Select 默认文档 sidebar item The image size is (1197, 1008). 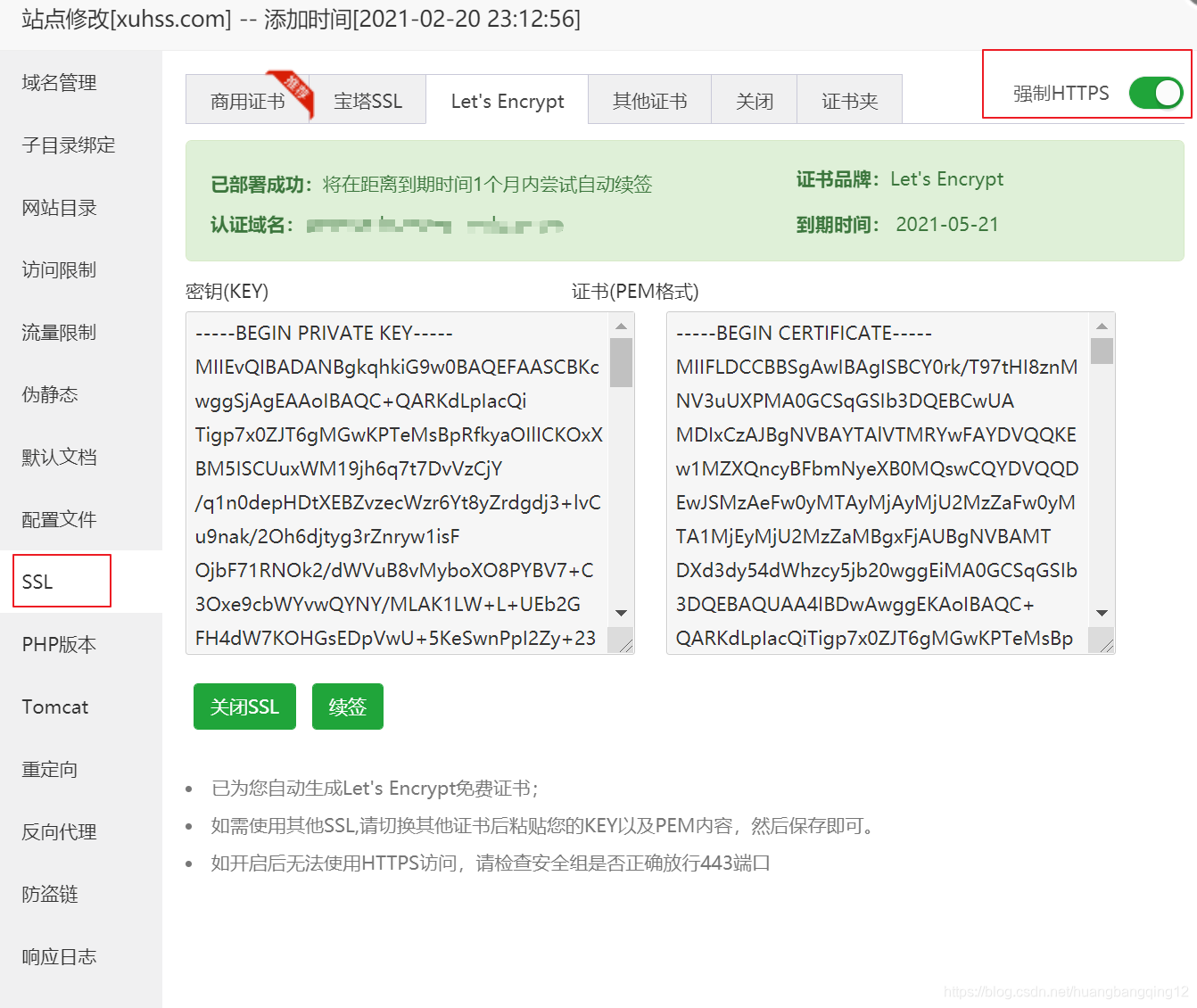pyautogui.click(x=81, y=457)
